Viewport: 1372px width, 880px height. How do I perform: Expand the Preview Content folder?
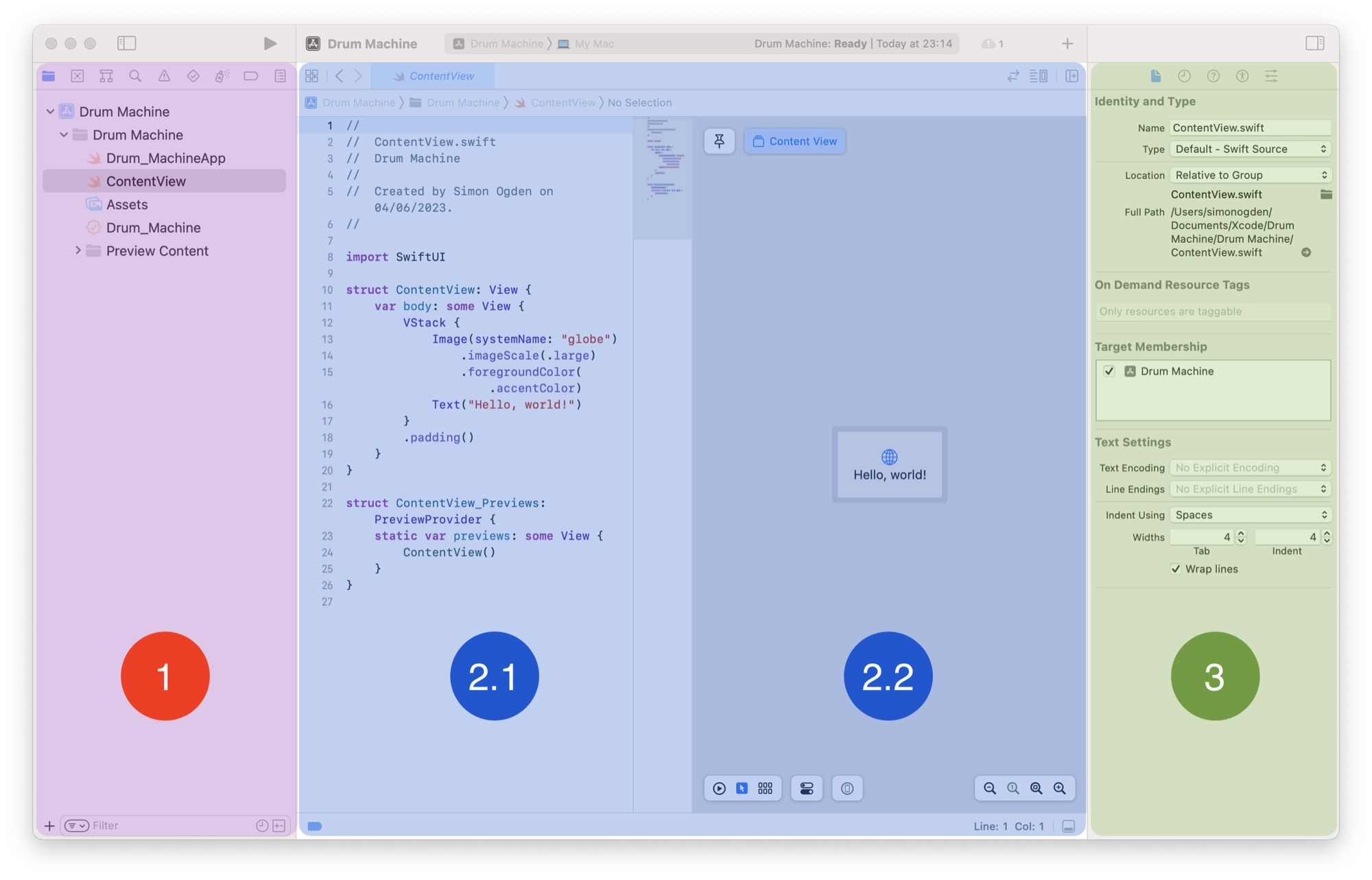click(x=78, y=250)
